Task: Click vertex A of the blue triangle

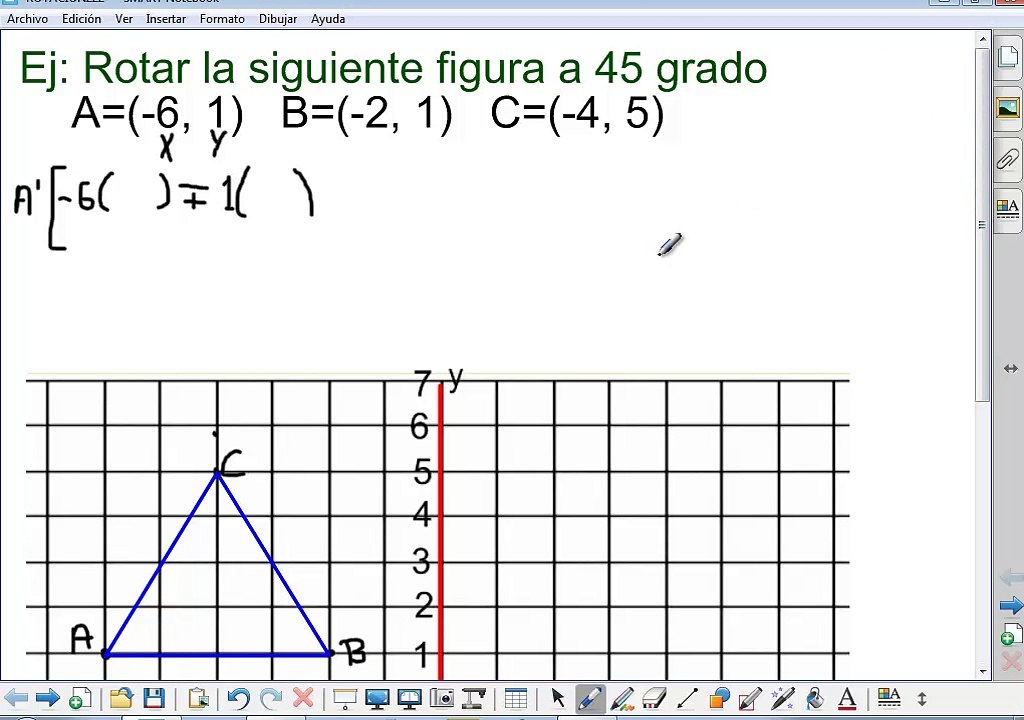Action: click(106, 653)
